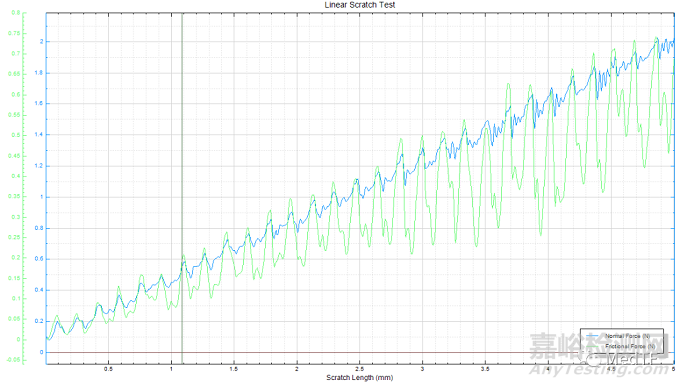Click the 0.8 label on green friction axis
The height and width of the screenshot is (387, 680).
point(16,13)
